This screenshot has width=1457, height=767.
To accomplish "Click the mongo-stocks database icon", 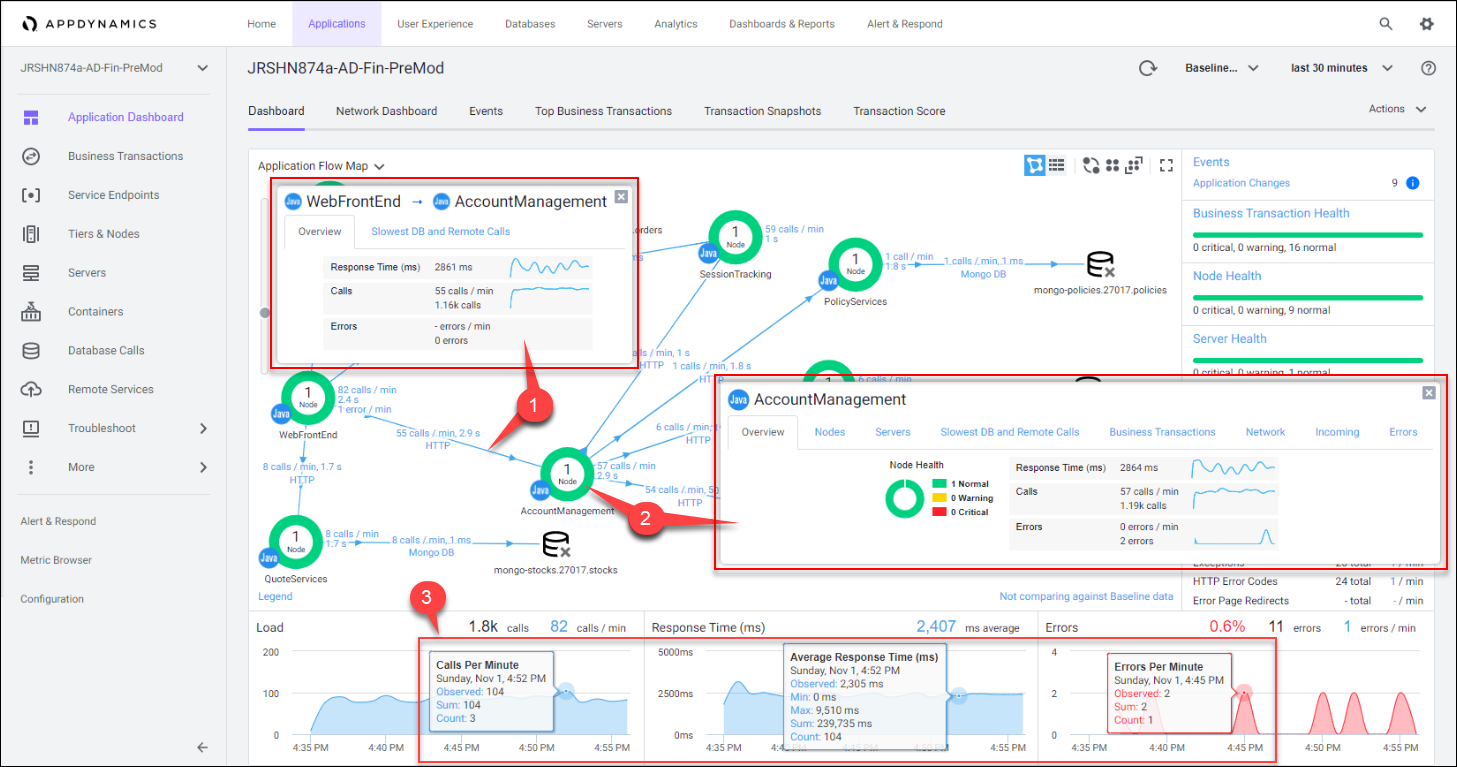I will click(x=555, y=545).
